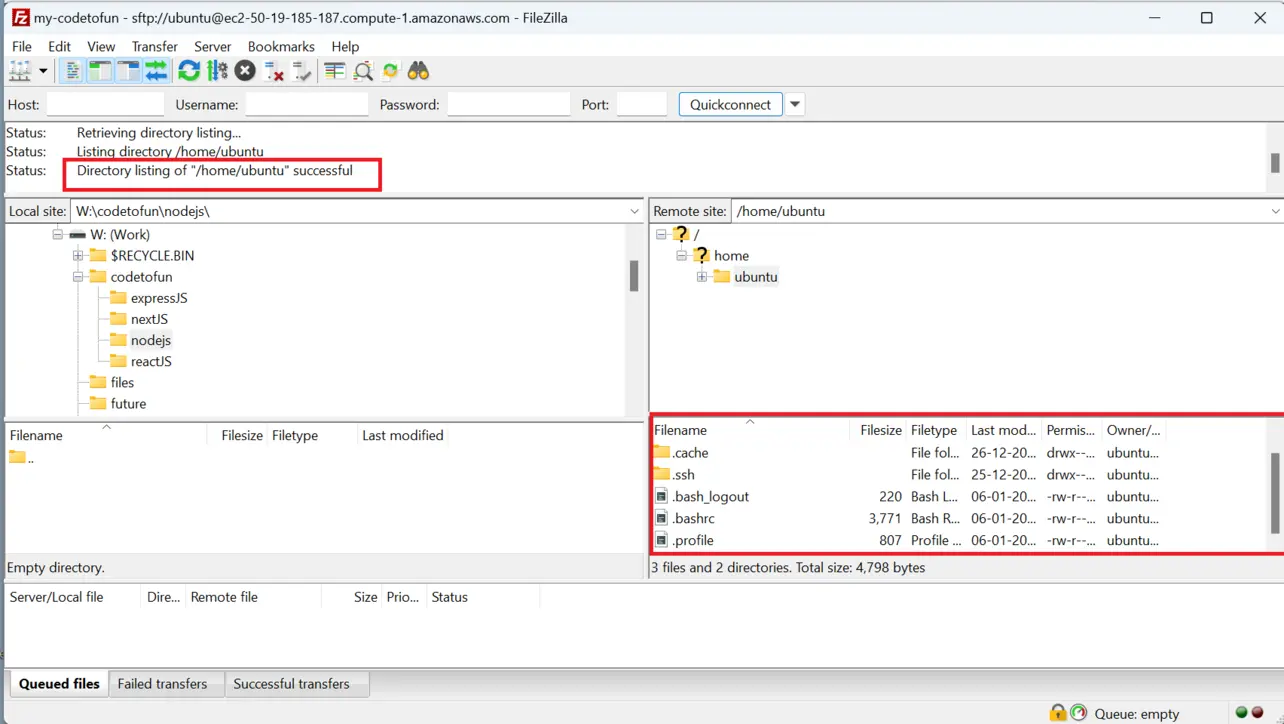Sort local files by Filename column
Viewport: 1284px width, 724px height.
click(x=105, y=435)
